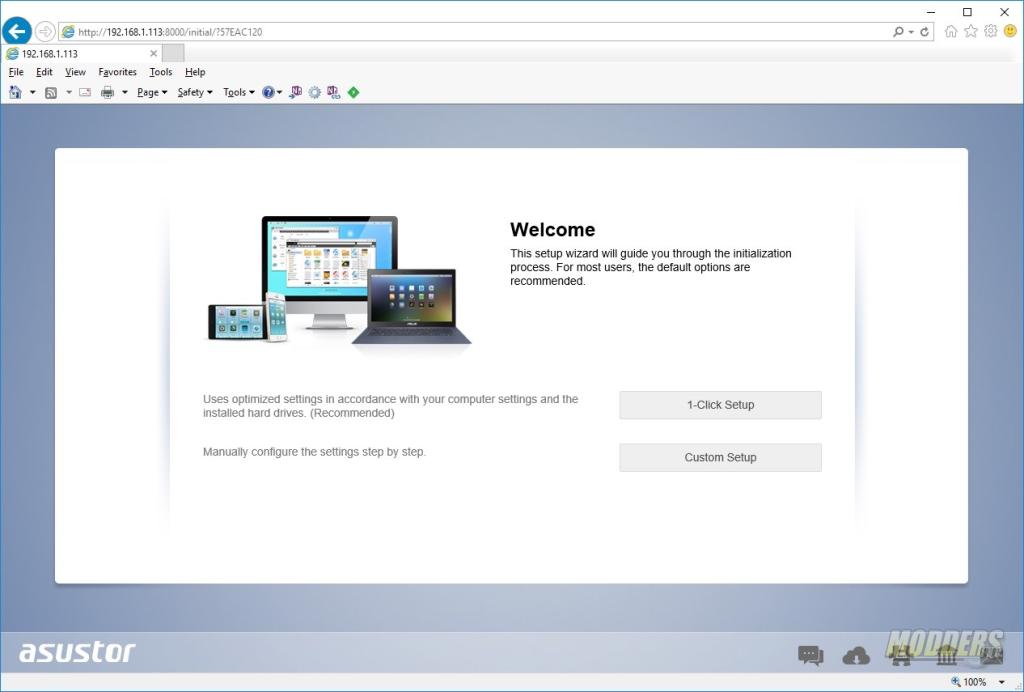Open the Favorites menu
This screenshot has height=692, width=1024.
117,72
